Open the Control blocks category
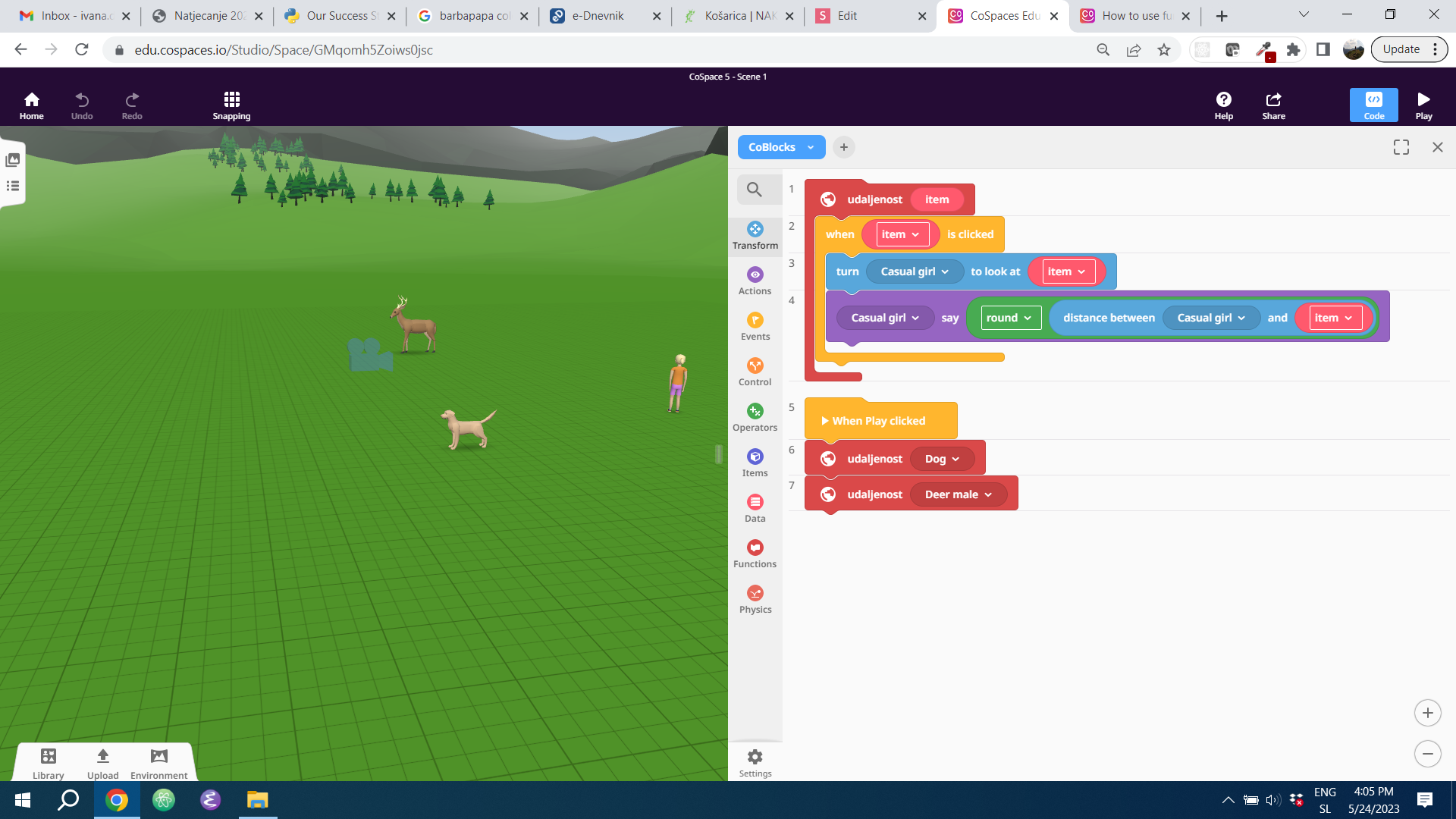Image resolution: width=1456 pixels, height=819 pixels. click(x=755, y=372)
